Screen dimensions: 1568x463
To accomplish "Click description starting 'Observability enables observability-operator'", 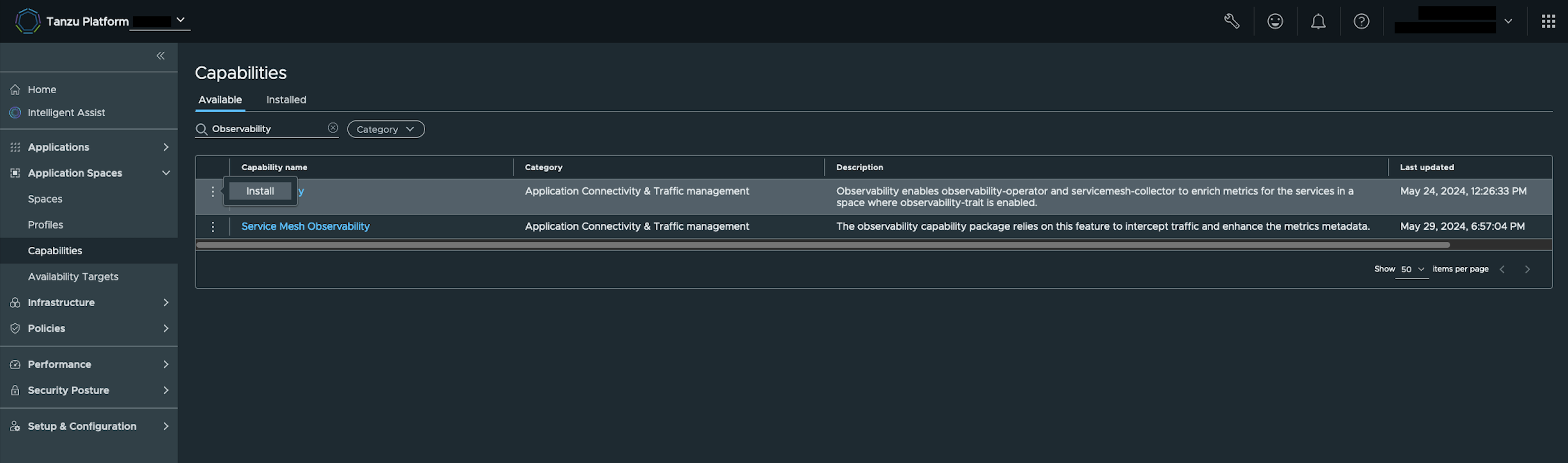I will coord(1095,197).
